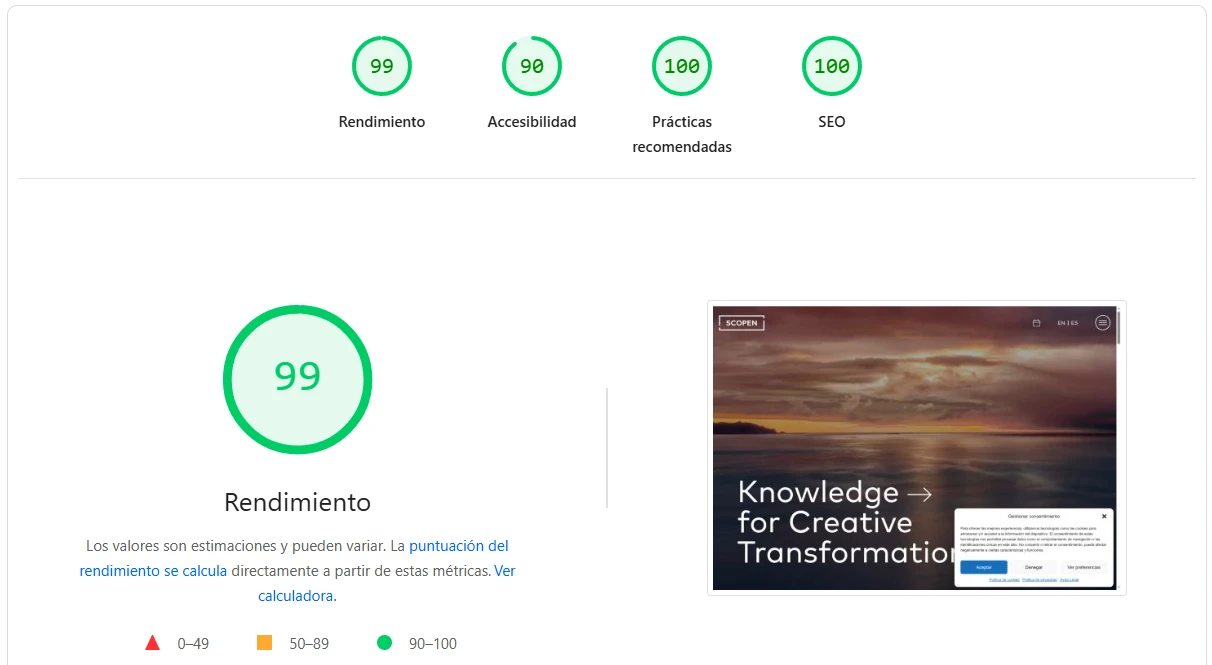
Task: Switch language via EN | ES in the preview
Action: point(1067,323)
